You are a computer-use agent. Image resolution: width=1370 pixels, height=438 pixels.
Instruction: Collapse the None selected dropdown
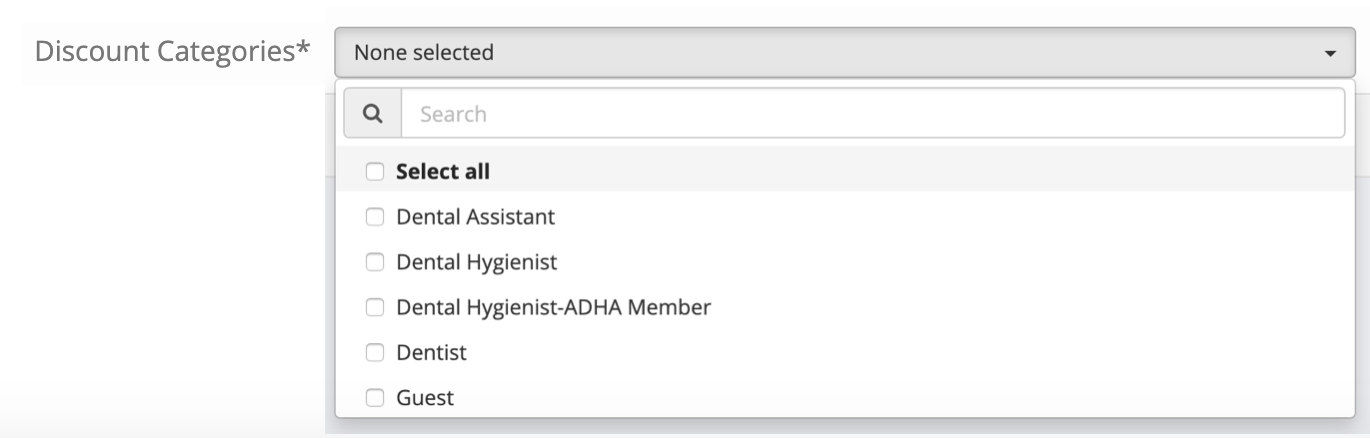[845, 52]
